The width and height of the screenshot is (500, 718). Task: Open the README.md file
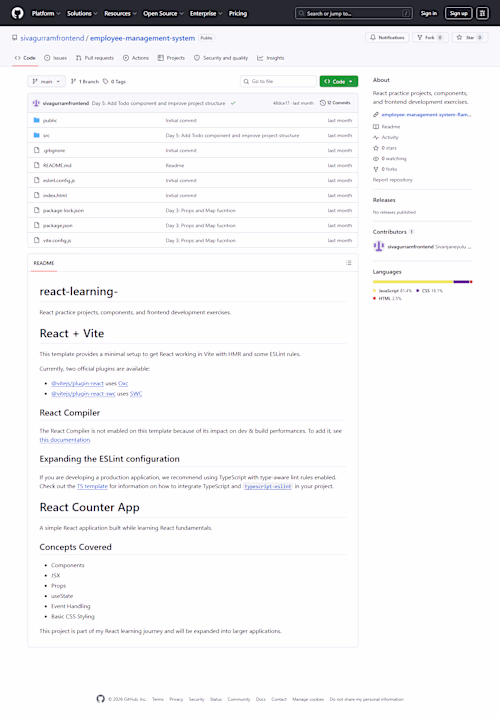coord(57,165)
